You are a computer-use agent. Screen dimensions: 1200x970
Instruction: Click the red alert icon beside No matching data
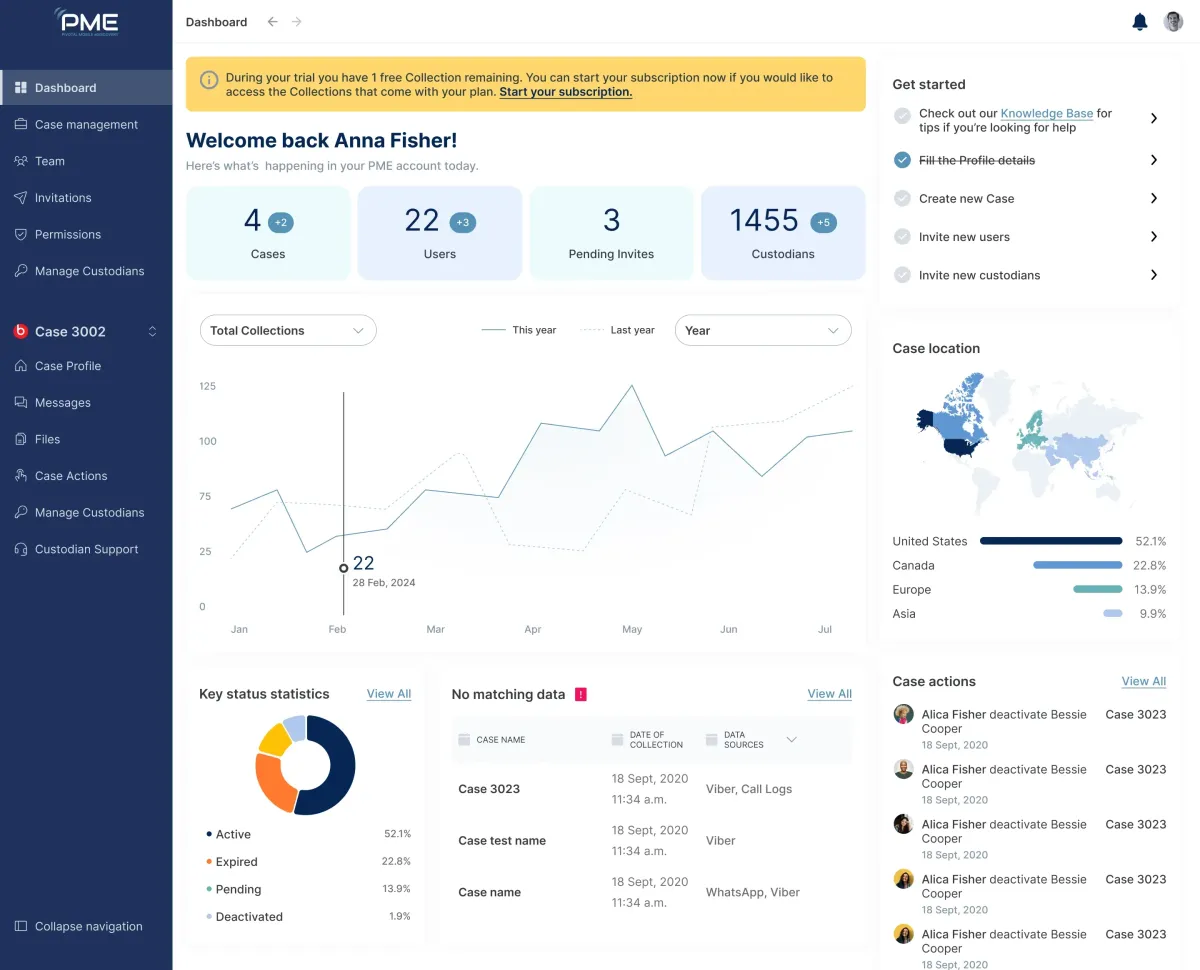pos(581,694)
